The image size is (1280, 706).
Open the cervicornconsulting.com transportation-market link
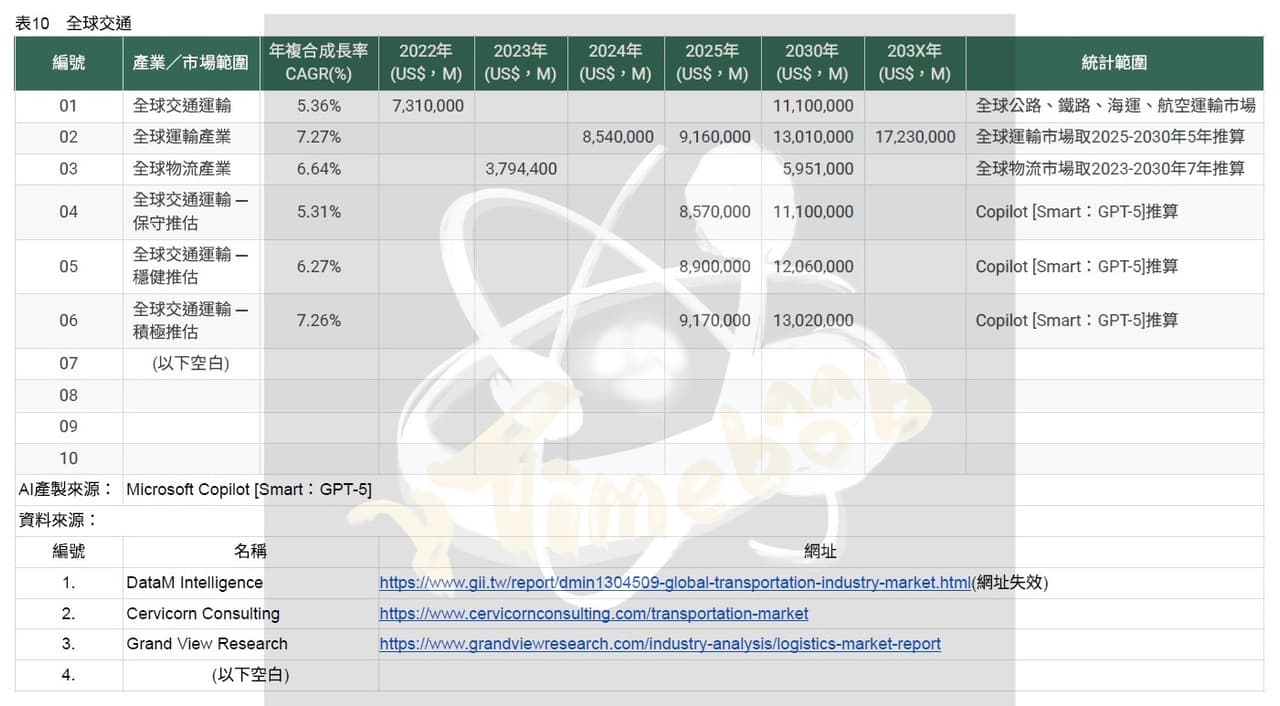[x=594, y=613]
